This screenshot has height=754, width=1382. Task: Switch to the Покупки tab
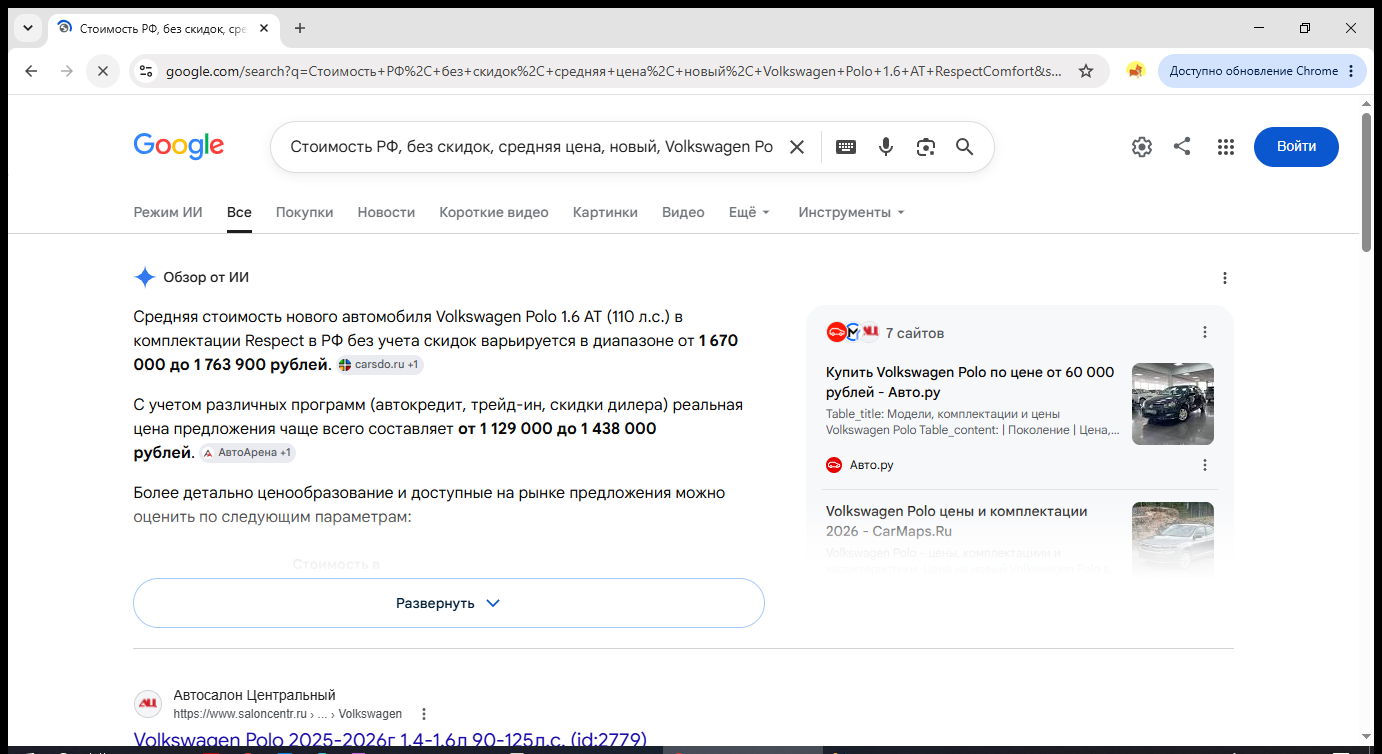pos(305,212)
